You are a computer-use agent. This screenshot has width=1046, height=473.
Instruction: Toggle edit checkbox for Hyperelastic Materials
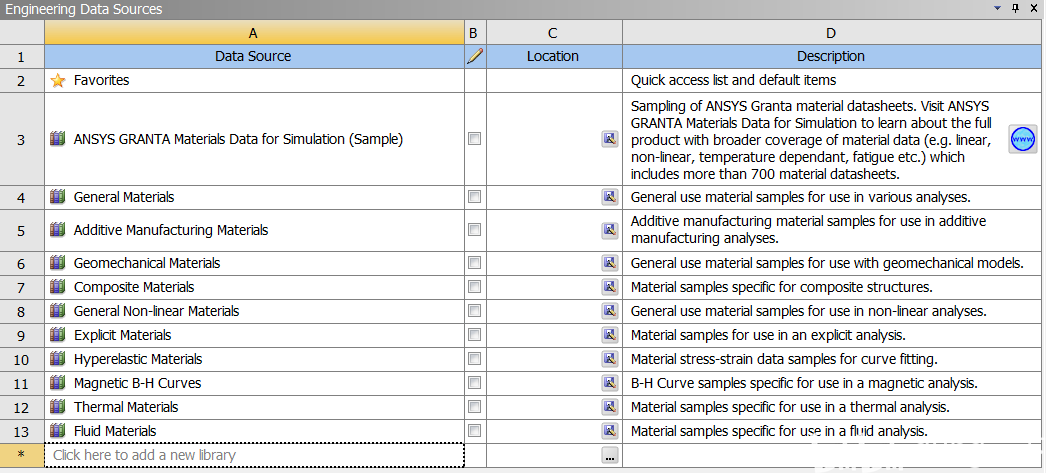[474, 359]
